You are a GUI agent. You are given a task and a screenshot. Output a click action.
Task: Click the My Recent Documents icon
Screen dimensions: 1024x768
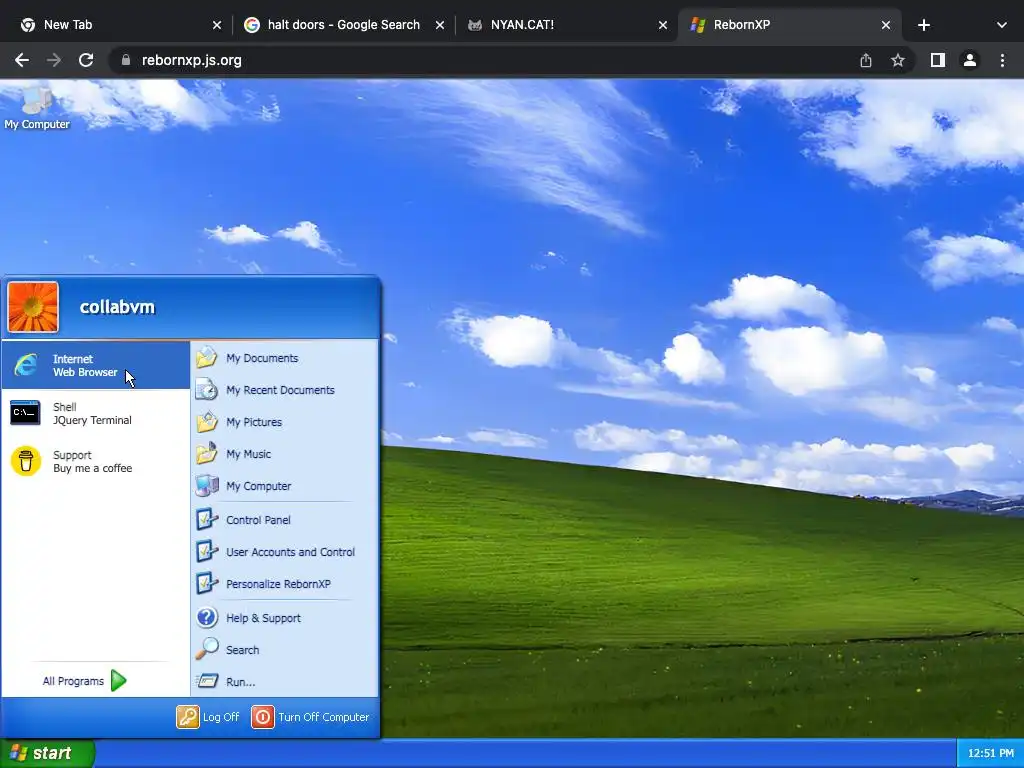(207, 390)
